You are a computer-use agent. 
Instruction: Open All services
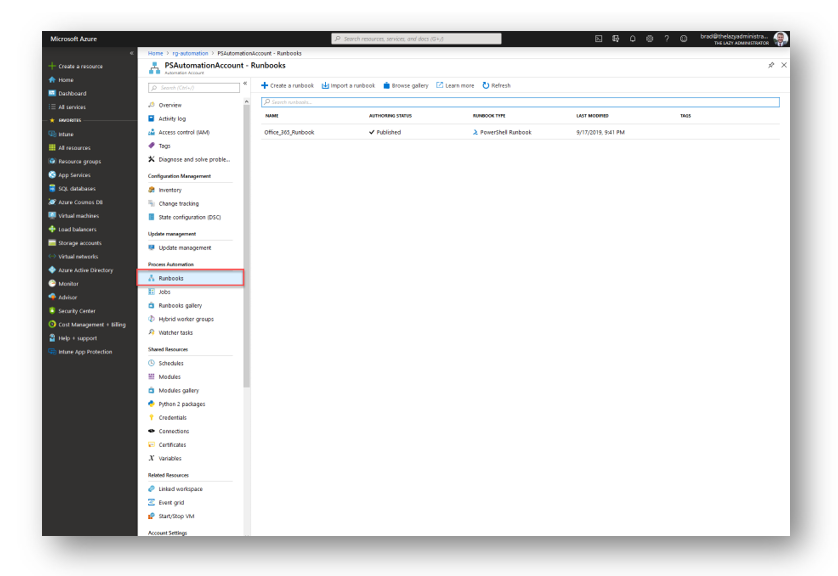67,107
